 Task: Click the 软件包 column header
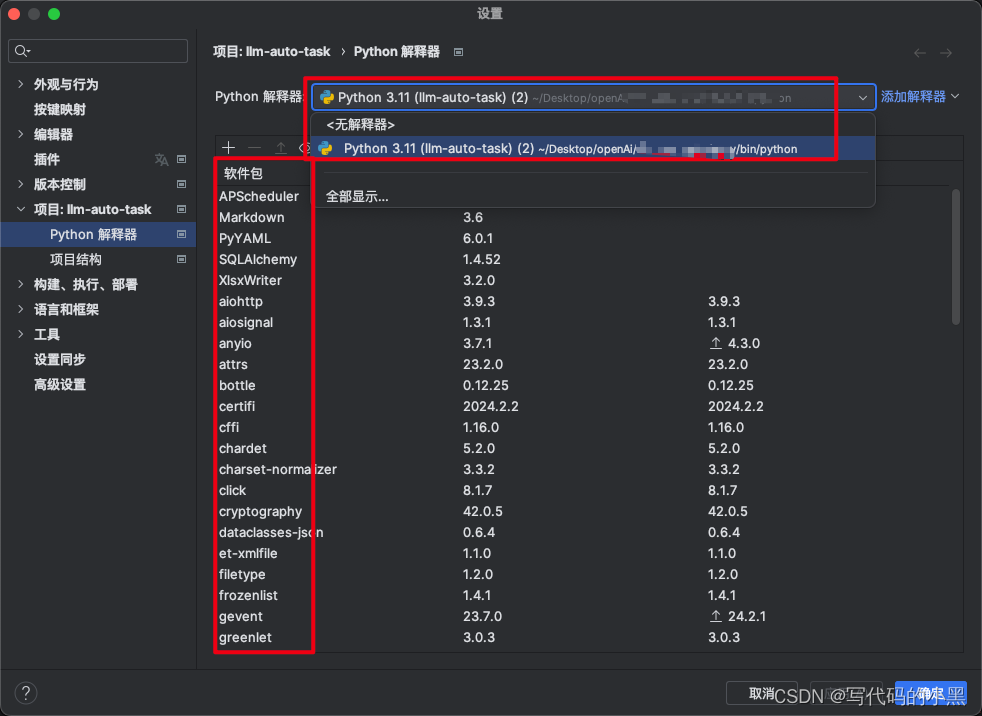pyautogui.click(x=243, y=174)
